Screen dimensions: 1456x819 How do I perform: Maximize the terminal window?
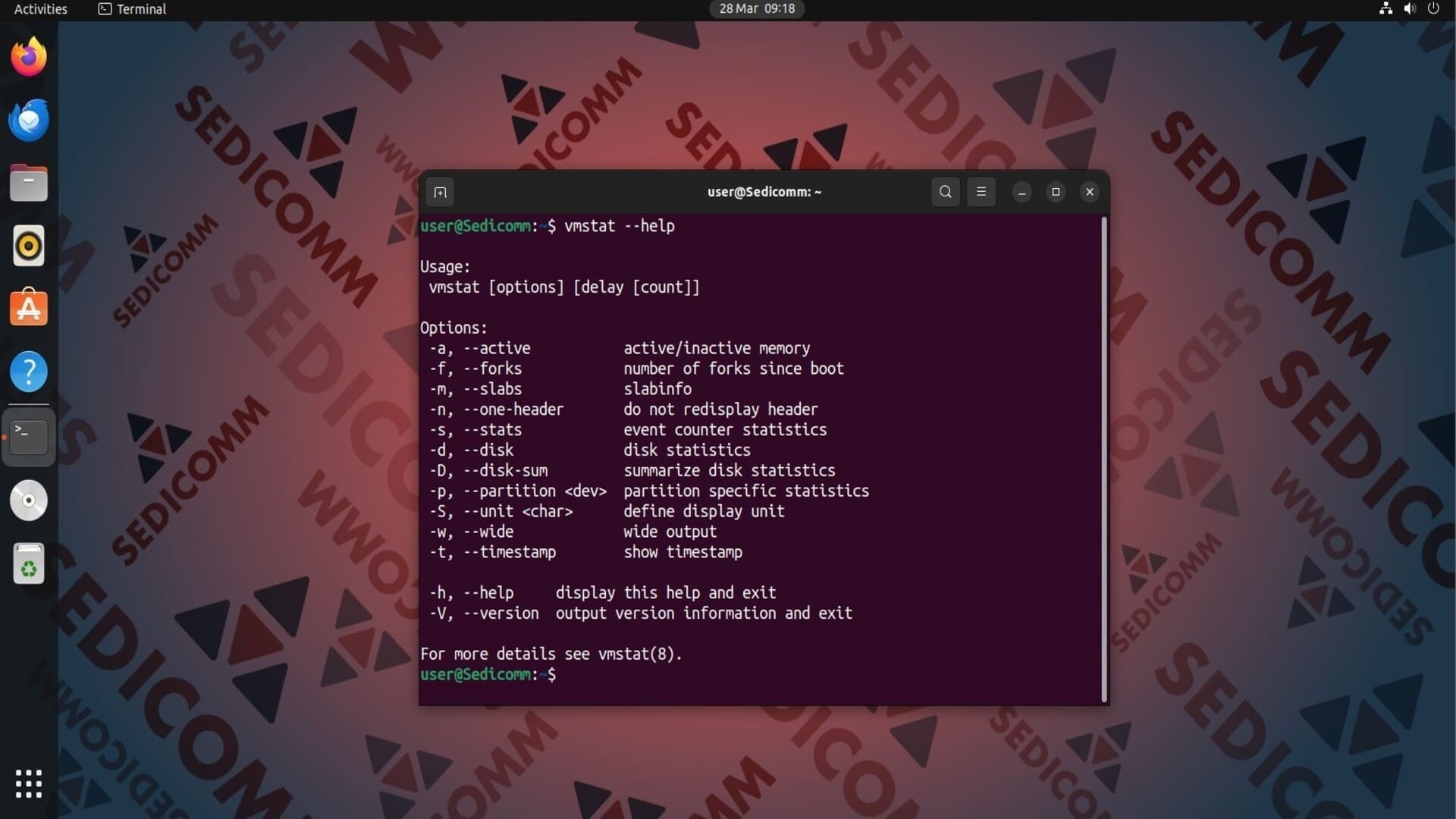coord(1056,192)
